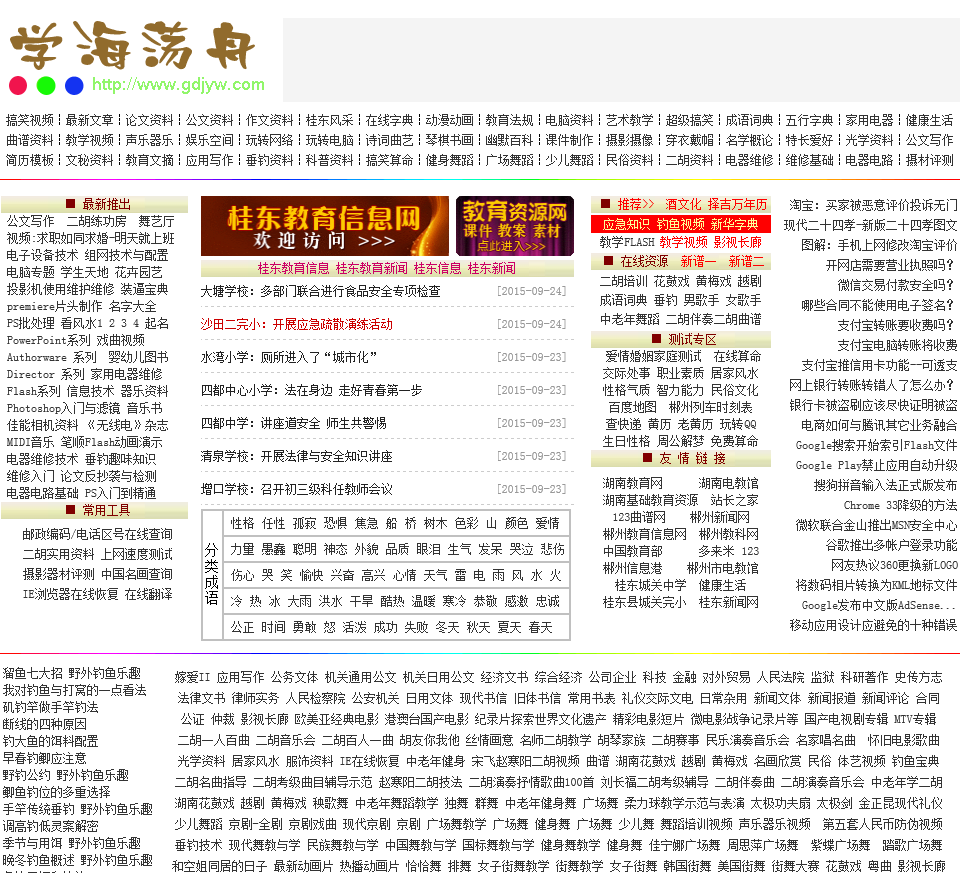Image resolution: width=960 pixels, height=873 pixels.
Task: Open 爱情婚姻家庭测试 in the test zone
Action: (653, 356)
